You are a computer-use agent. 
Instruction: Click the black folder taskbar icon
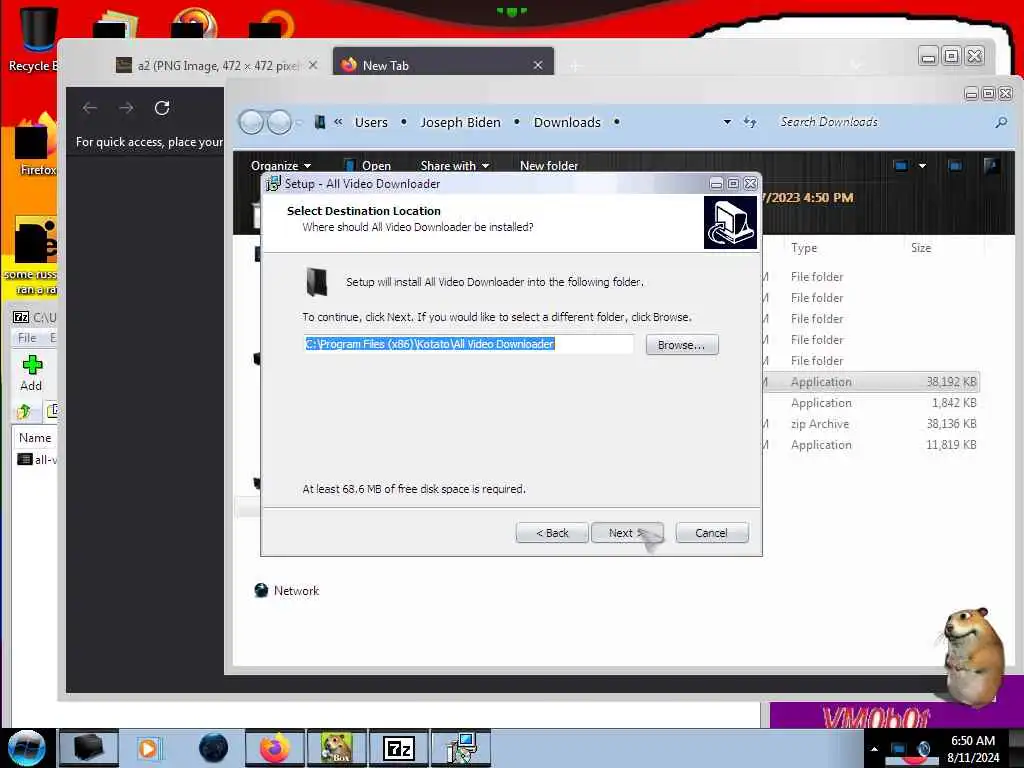point(89,748)
